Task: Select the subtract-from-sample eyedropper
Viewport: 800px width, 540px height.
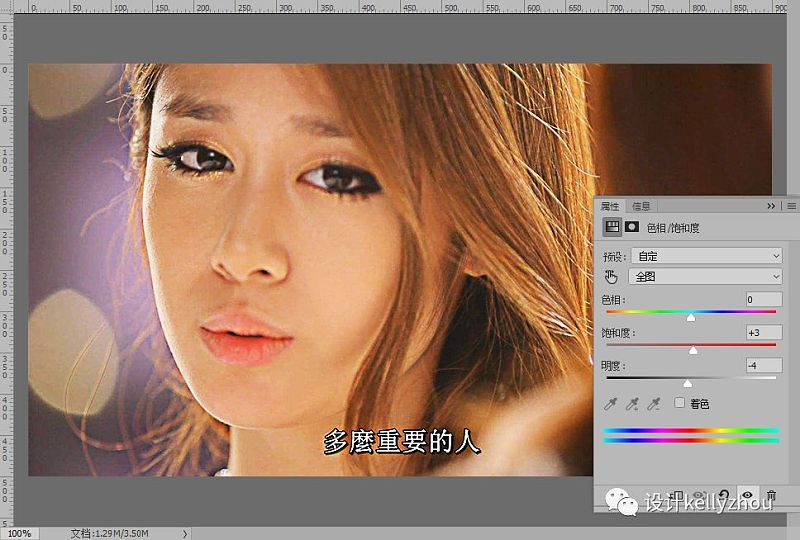Action: [654, 404]
